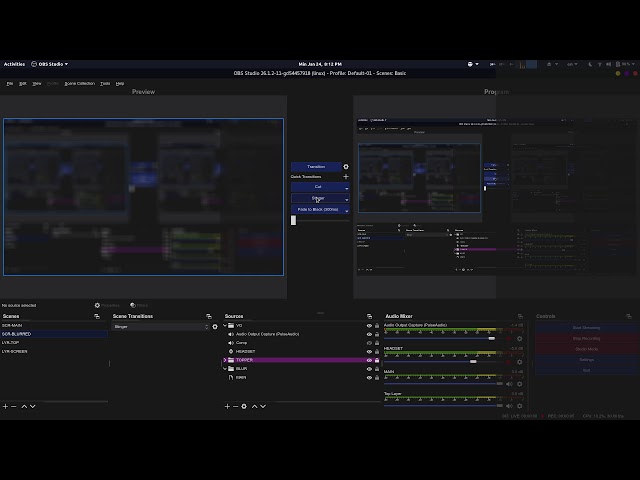Collapse the VO group in Sources
The height and width of the screenshot is (480, 640).
225,325
